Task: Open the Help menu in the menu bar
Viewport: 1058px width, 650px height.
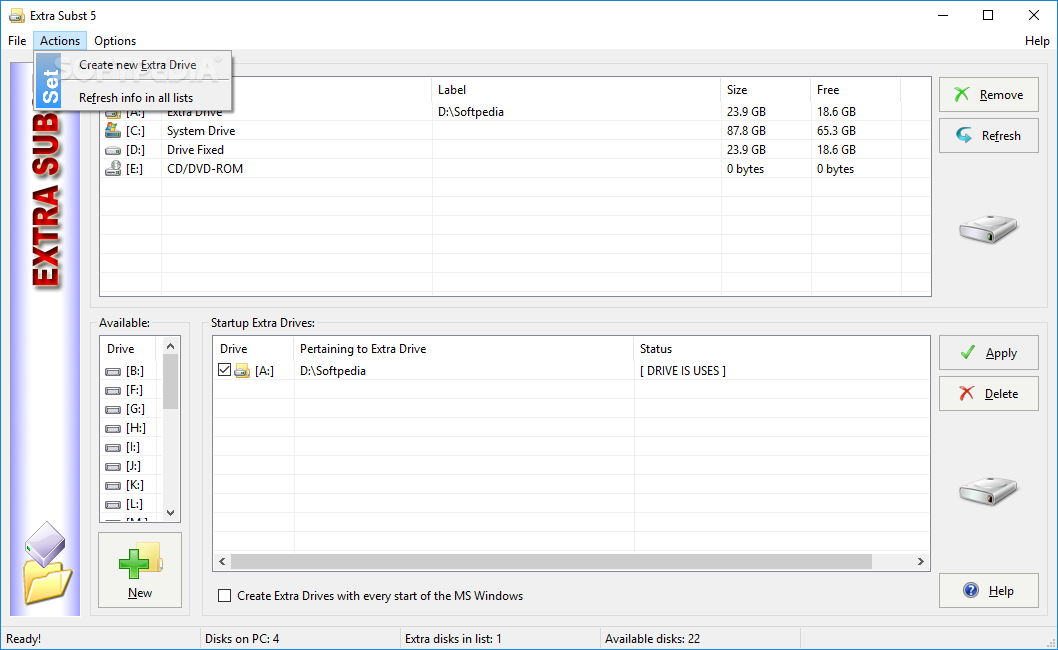Action: (1036, 40)
